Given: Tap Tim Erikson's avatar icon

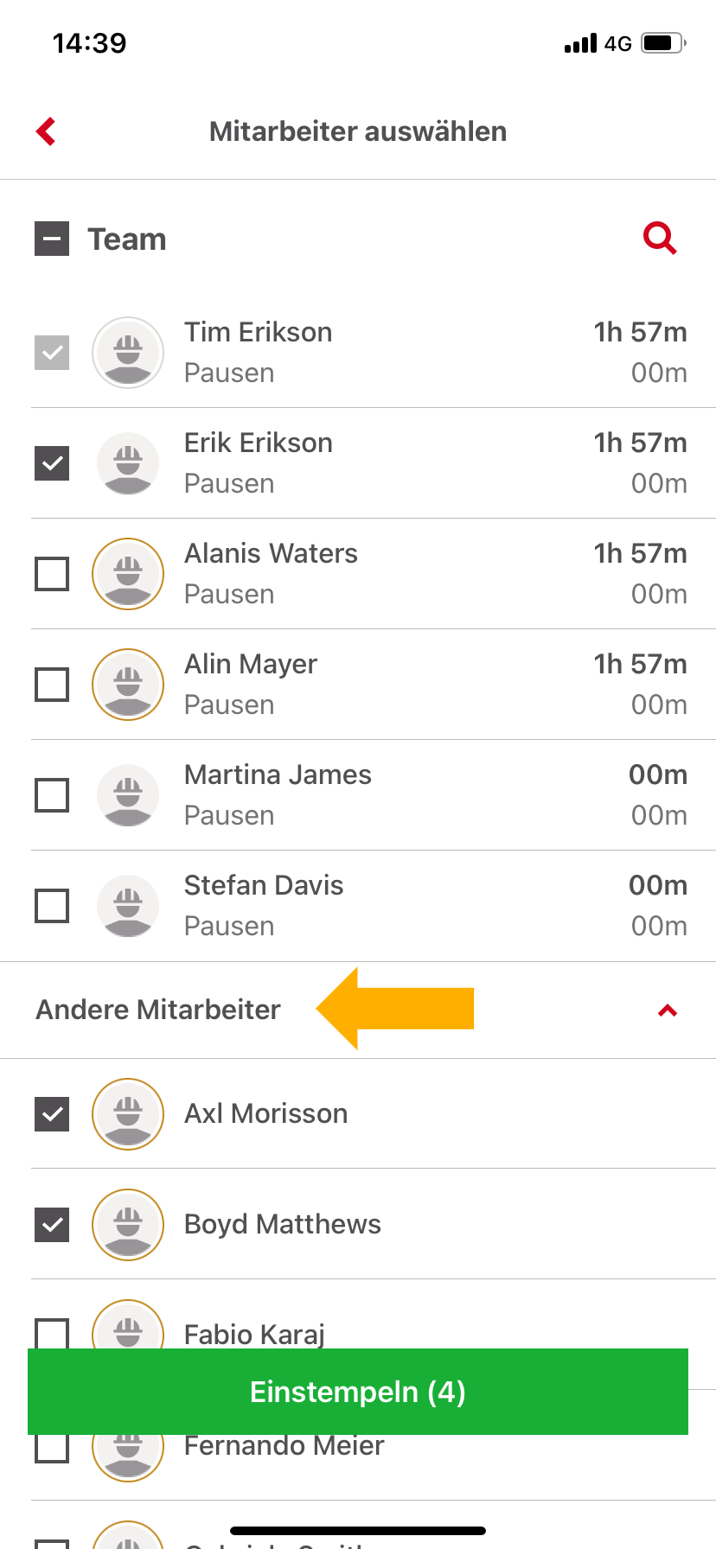Looking at the screenshot, I should [127, 352].
